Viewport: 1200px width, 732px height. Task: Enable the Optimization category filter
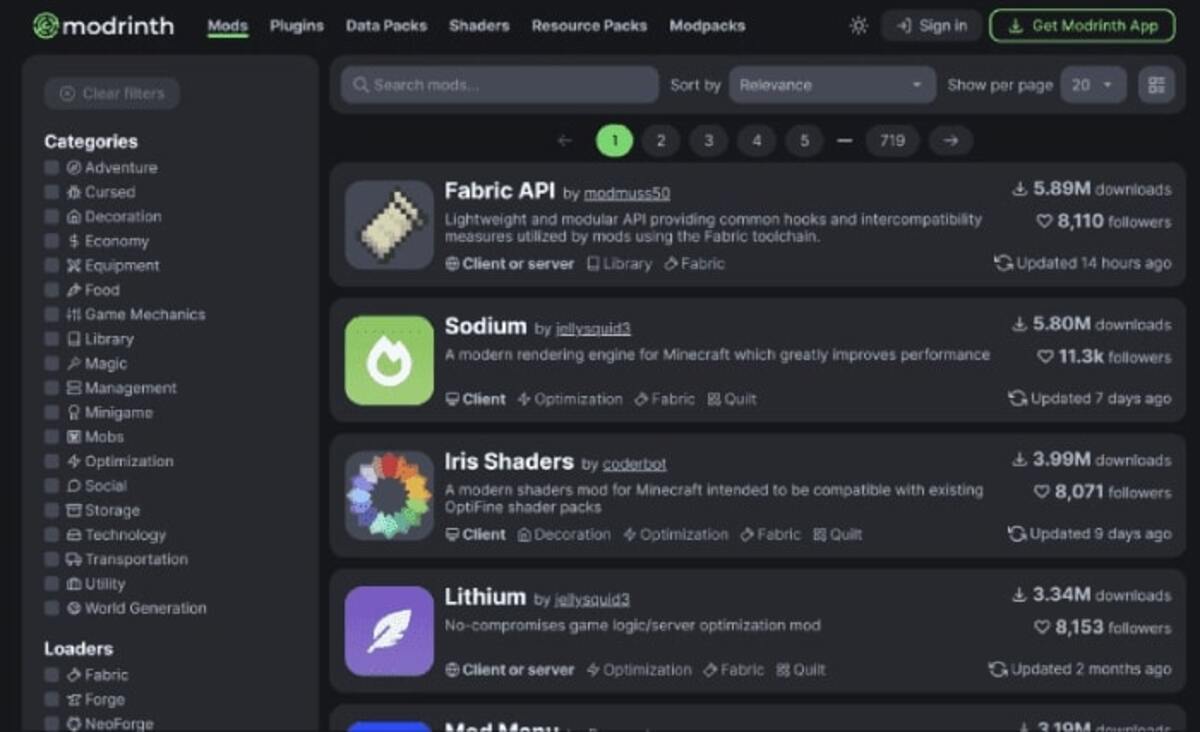[x=52, y=461]
